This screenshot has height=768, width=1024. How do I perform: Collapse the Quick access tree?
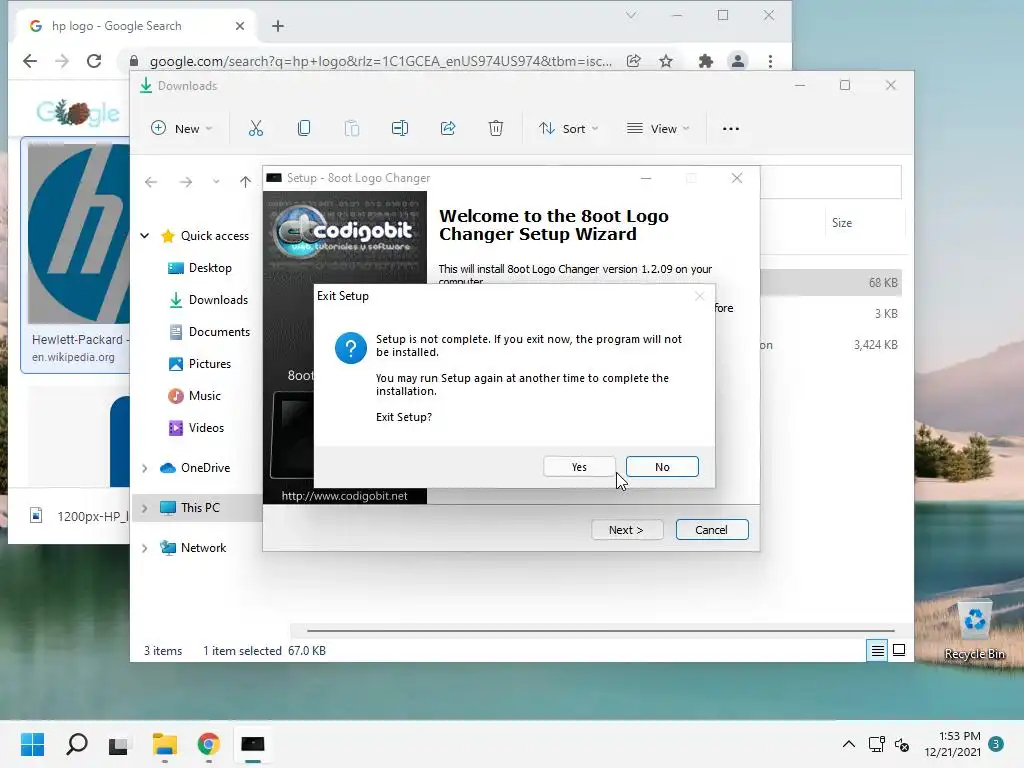click(x=145, y=236)
